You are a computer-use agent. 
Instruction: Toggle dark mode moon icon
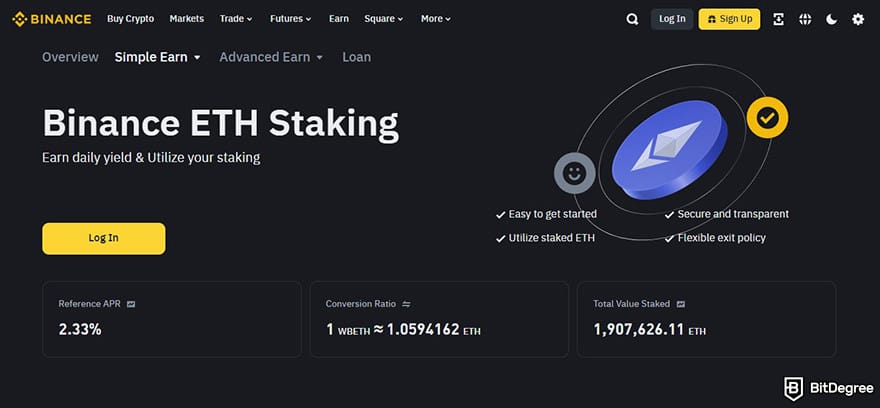point(832,19)
